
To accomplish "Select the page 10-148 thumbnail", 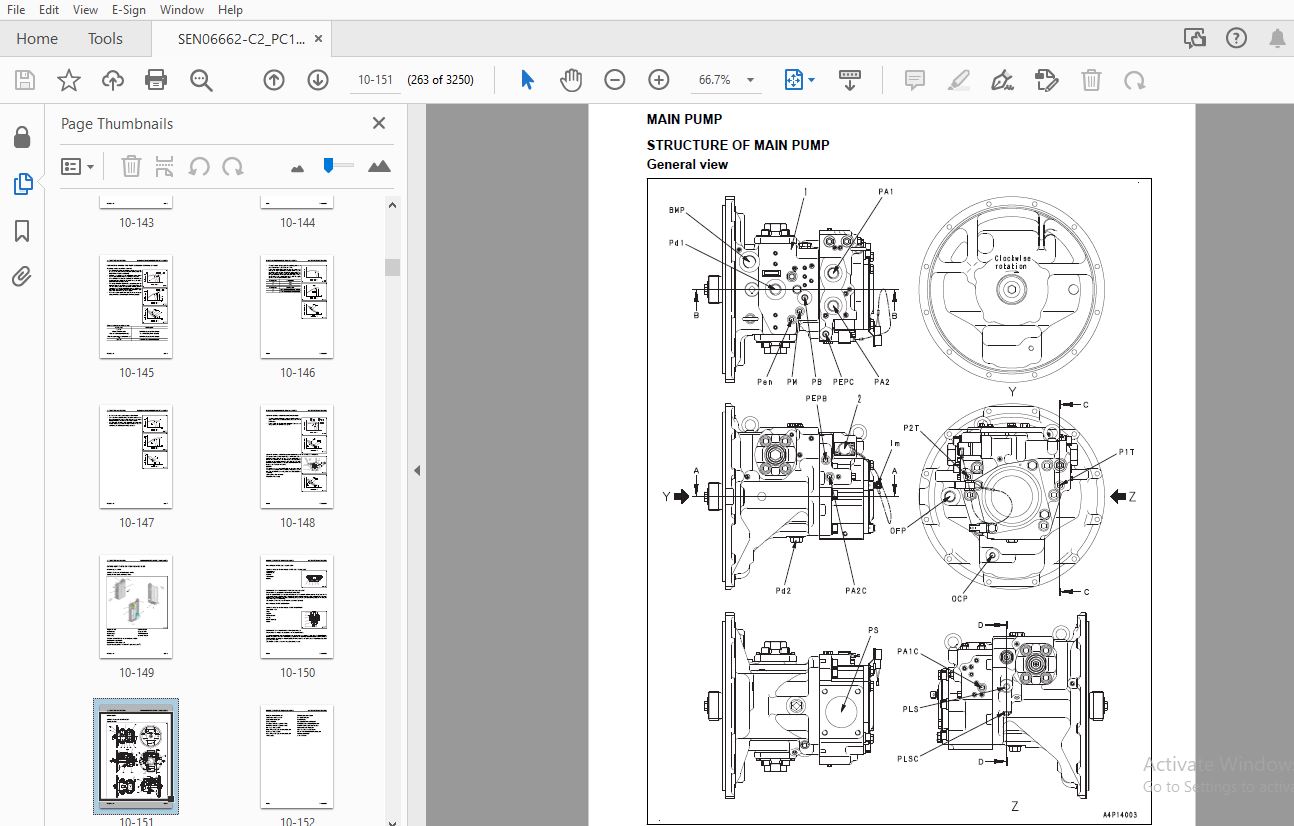I will click(297, 457).
